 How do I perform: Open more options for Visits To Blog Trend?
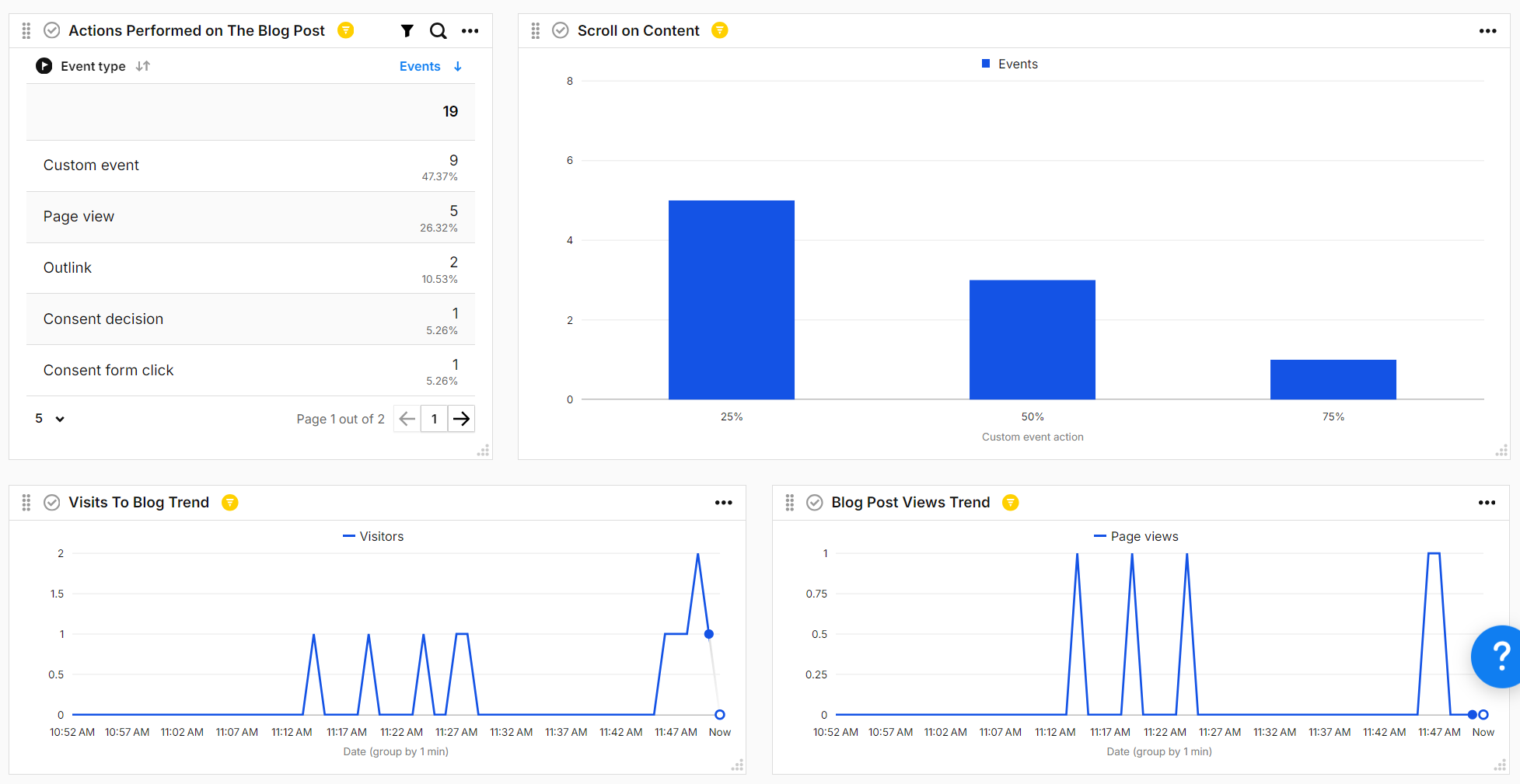point(724,503)
